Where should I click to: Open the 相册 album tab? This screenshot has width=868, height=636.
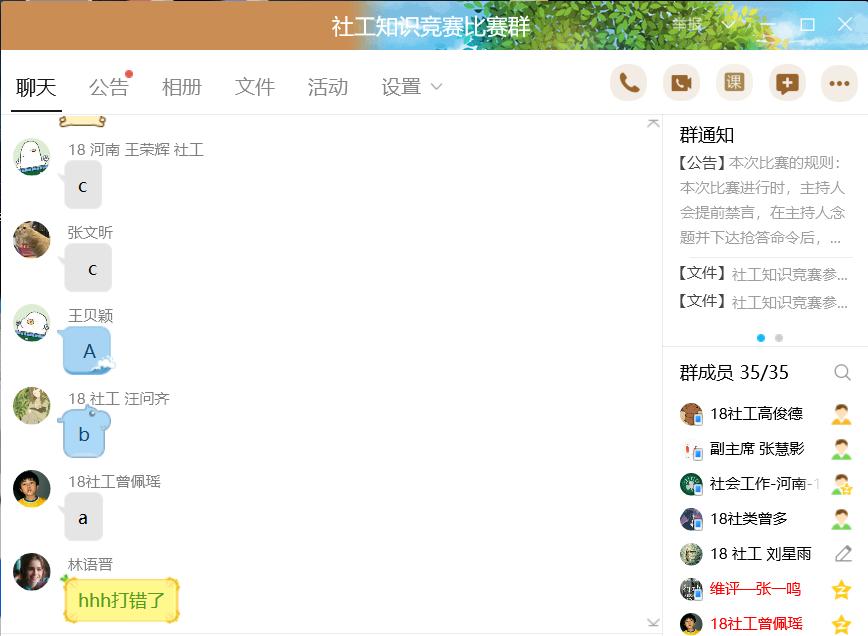point(182,87)
